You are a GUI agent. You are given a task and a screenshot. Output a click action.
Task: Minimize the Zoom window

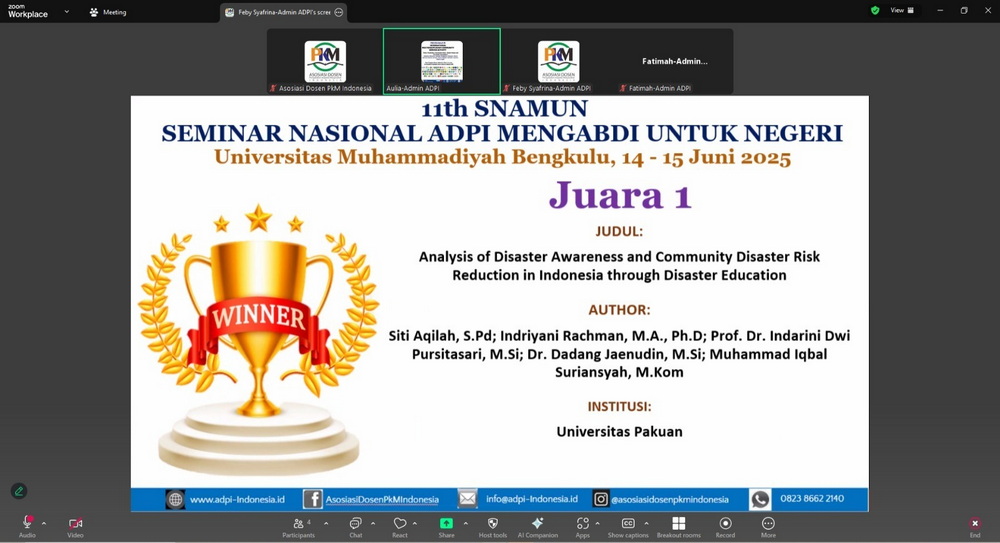(940, 10)
